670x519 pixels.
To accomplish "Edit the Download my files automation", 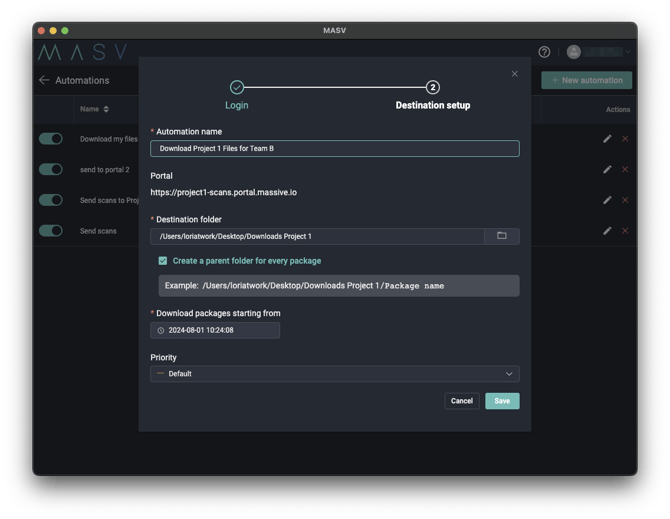I will (x=607, y=139).
